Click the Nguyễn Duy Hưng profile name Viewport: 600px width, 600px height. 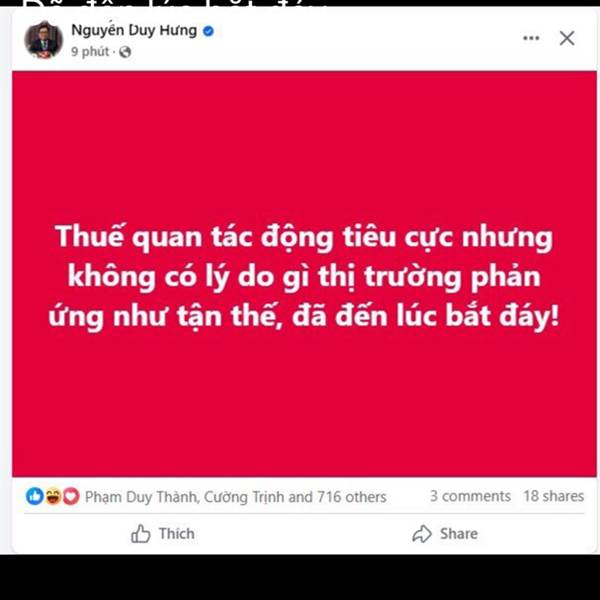point(134,30)
